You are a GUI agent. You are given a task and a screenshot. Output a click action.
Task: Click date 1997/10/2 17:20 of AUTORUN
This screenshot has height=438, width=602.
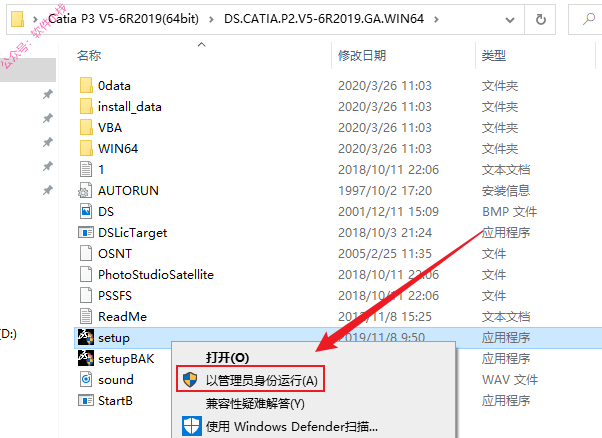tap(385, 190)
